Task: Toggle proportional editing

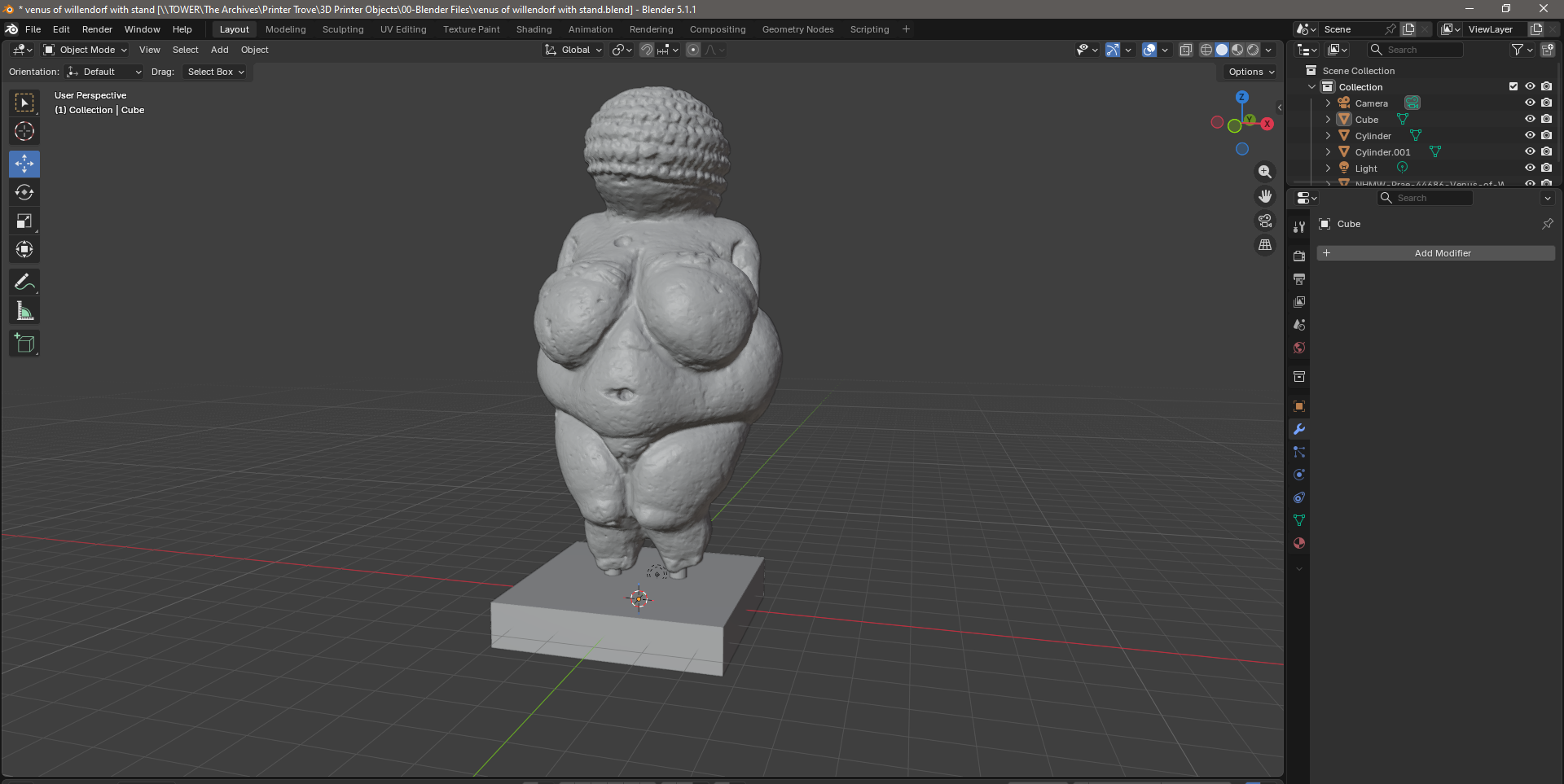Action: click(693, 50)
